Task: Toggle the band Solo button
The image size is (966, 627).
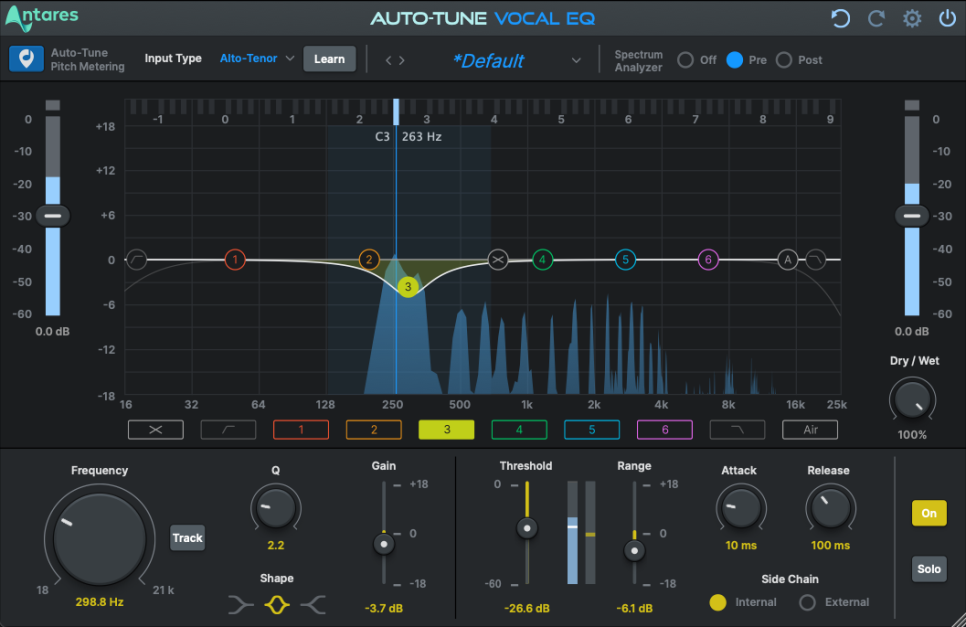Action: point(929,568)
